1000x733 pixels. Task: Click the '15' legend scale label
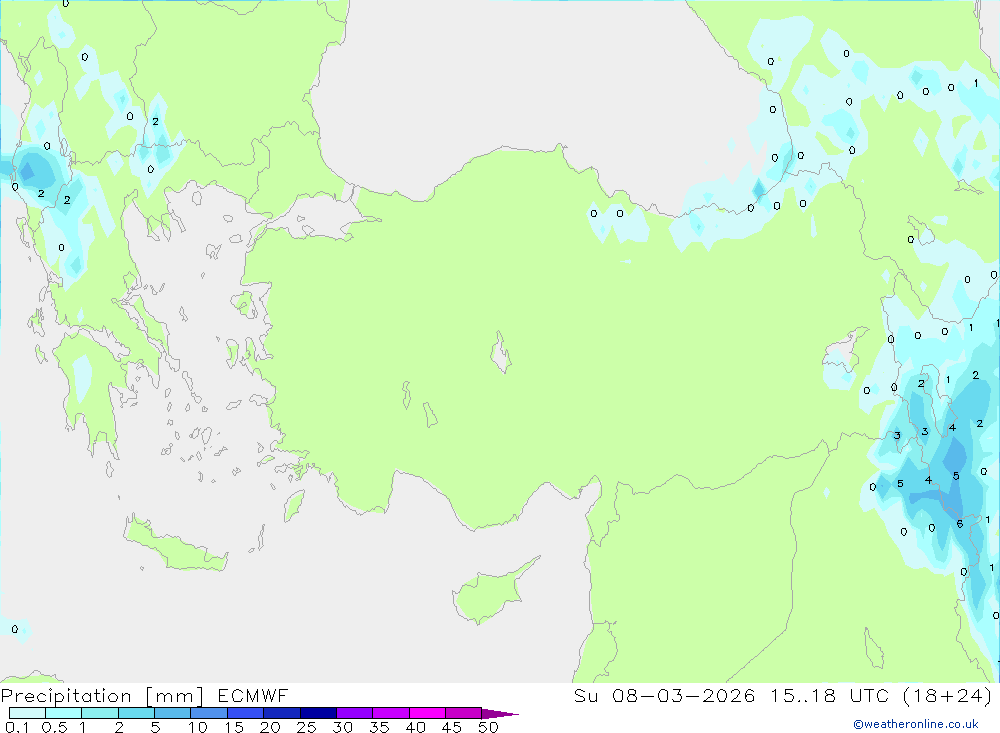(x=234, y=727)
